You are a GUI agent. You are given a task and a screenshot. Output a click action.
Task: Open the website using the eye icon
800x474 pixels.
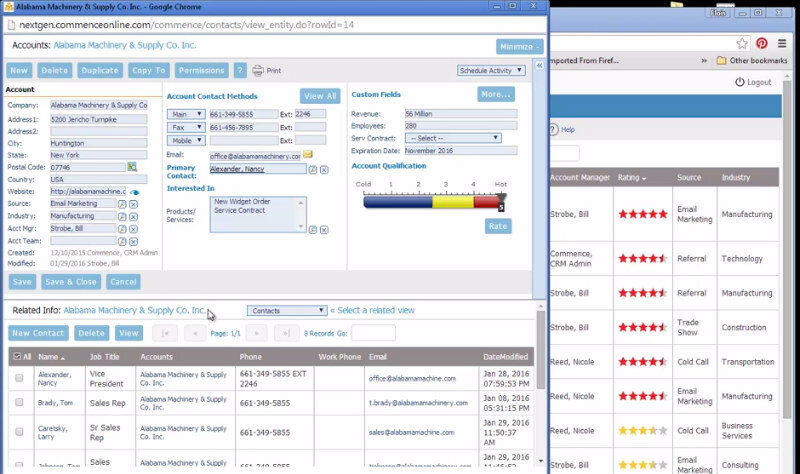[134, 191]
